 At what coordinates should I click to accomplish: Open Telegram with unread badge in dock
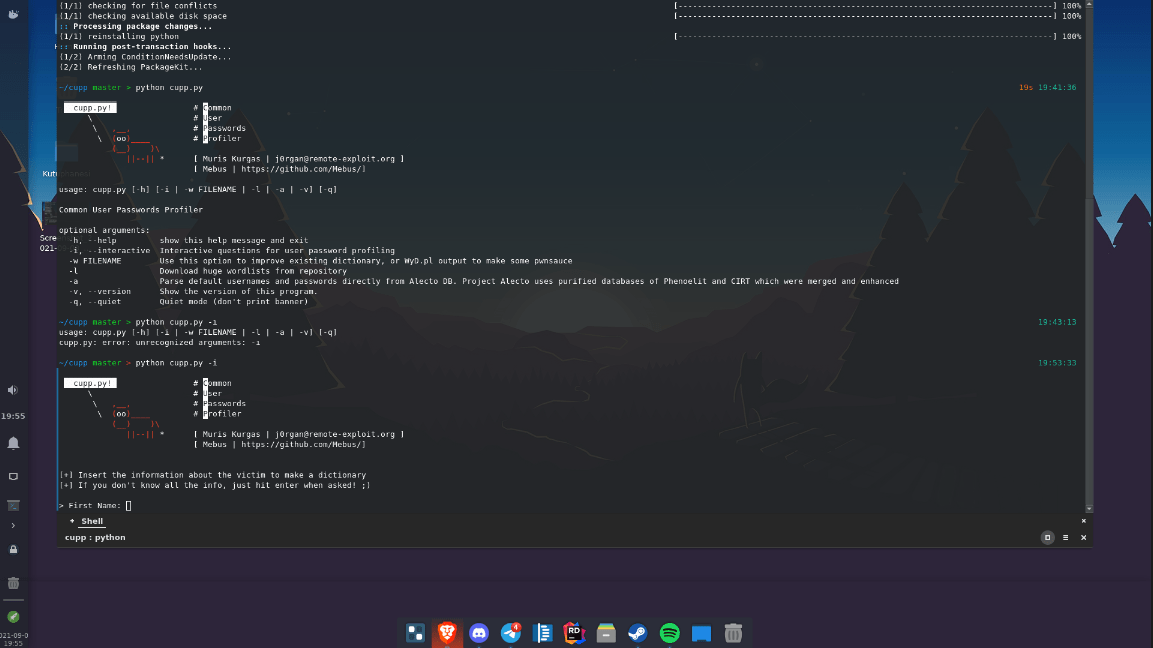511,633
